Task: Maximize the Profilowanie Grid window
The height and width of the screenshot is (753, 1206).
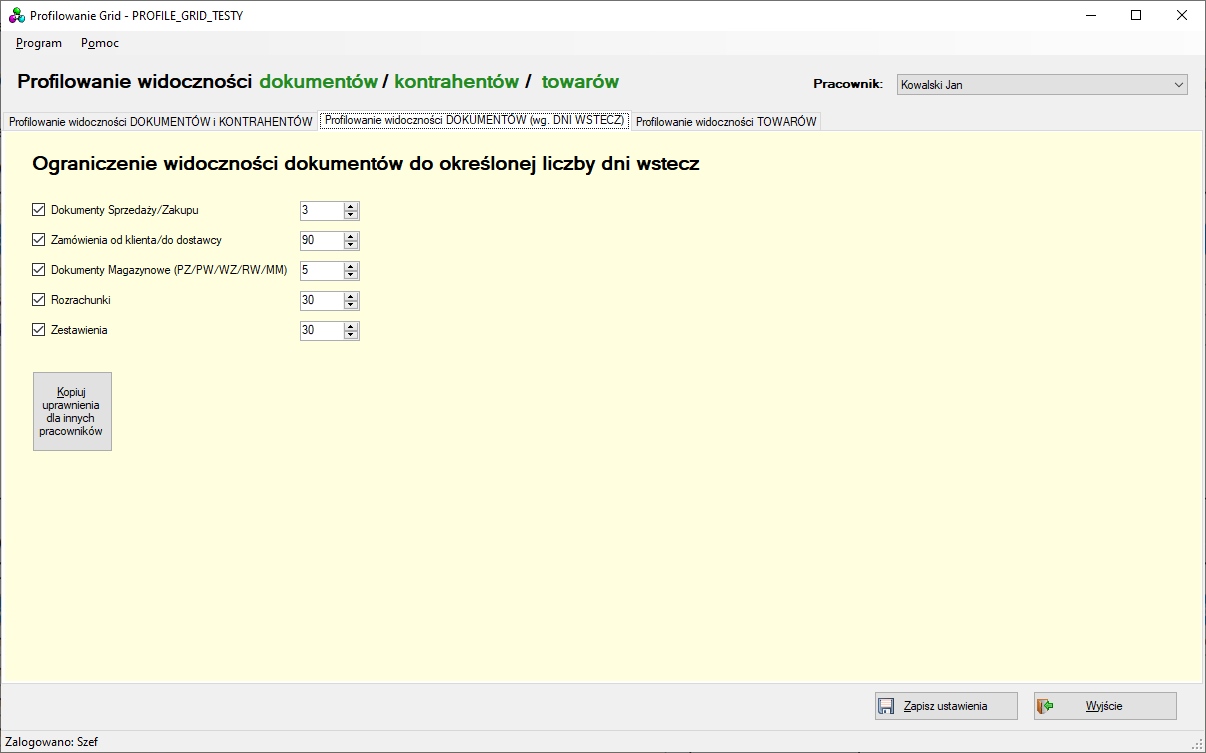Action: (1136, 15)
